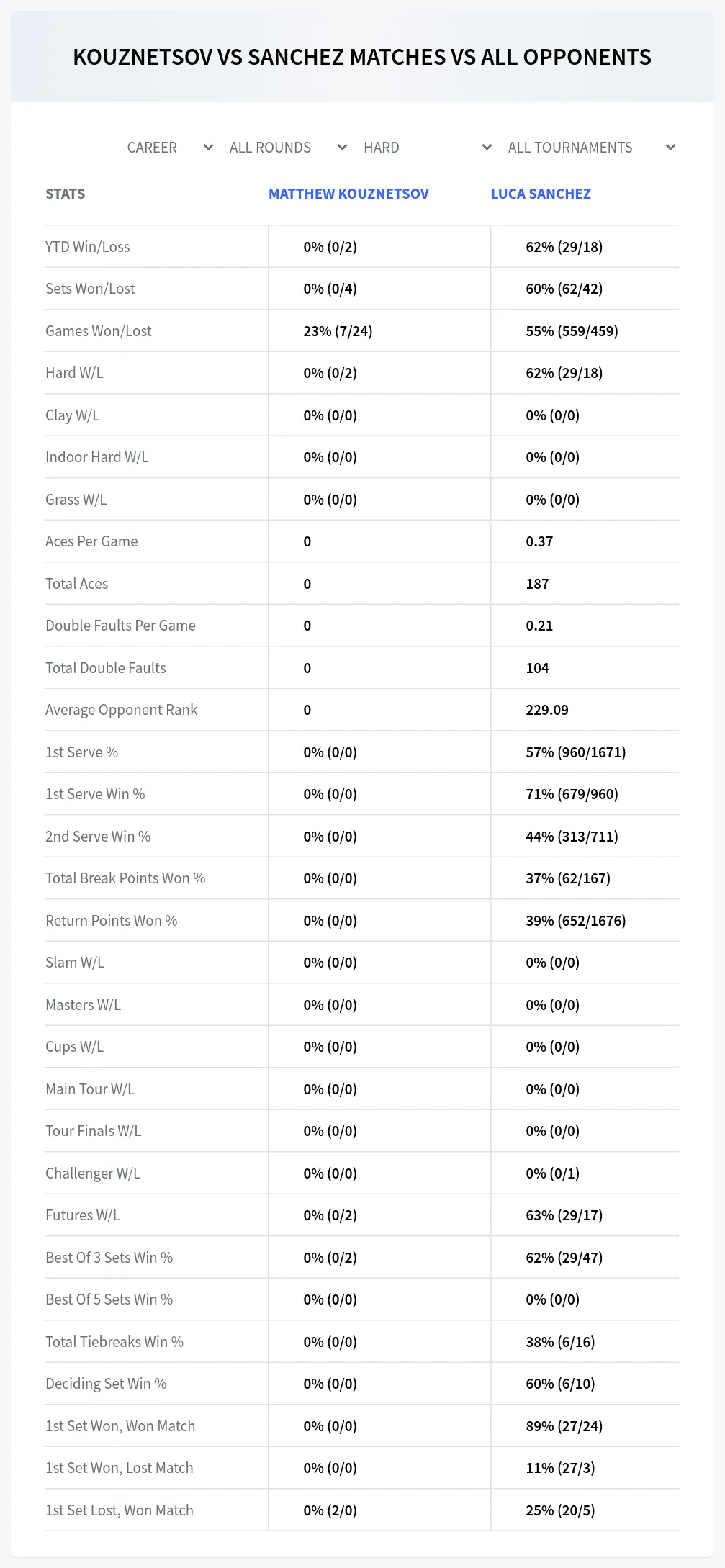The height and width of the screenshot is (1568, 725).
Task: Click chevron arrow next to CAREER
Action: (208, 148)
